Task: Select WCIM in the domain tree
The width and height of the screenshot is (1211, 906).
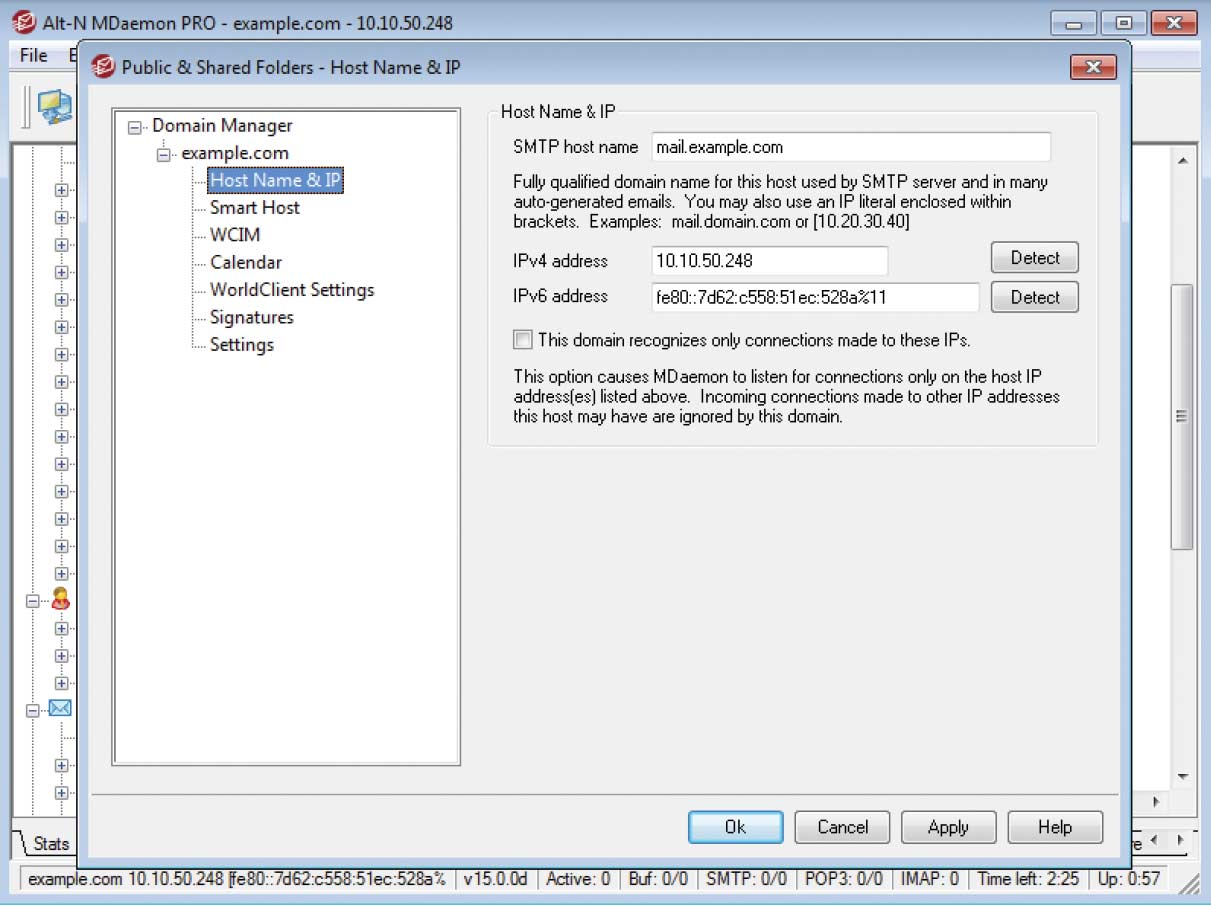Action: pos(235,235)
